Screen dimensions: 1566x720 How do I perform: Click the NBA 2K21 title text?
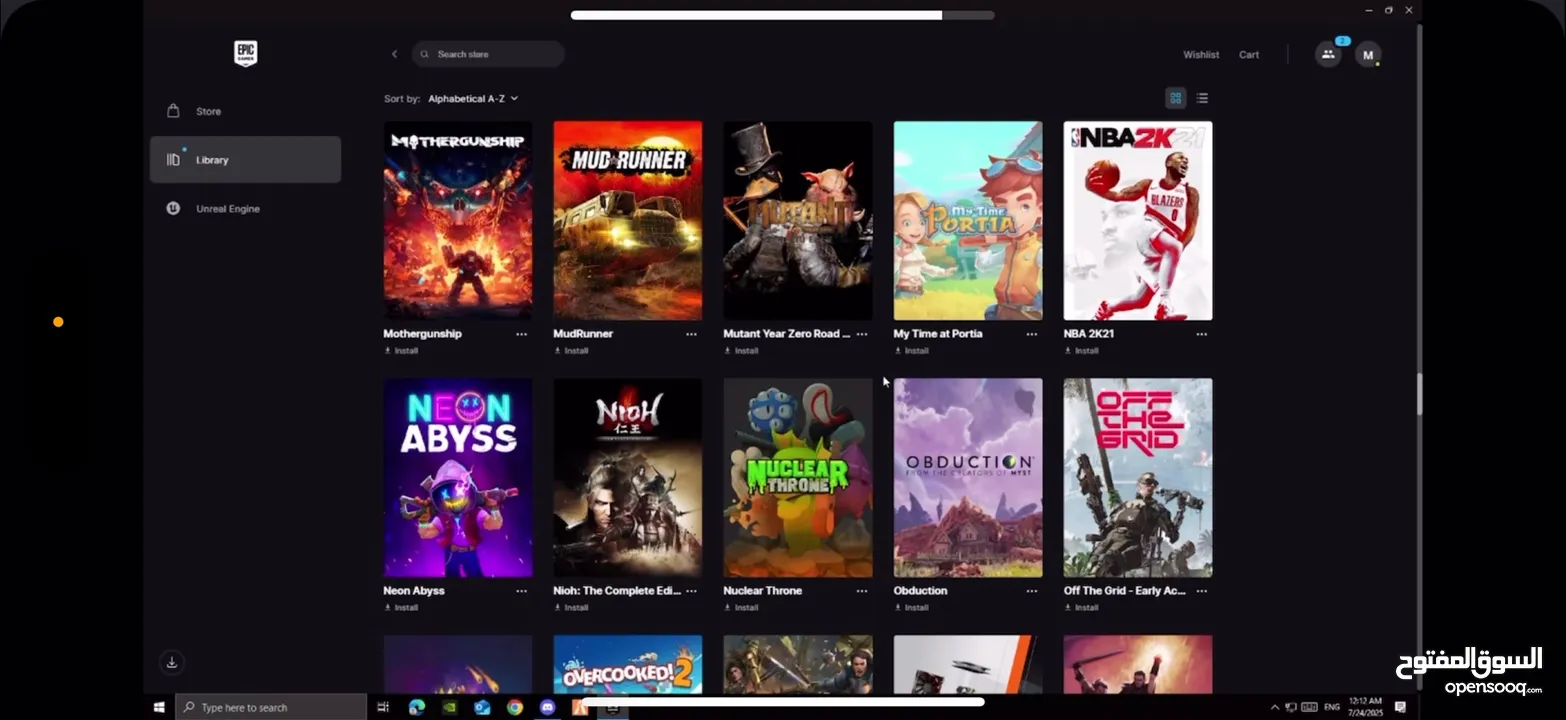1089,334
